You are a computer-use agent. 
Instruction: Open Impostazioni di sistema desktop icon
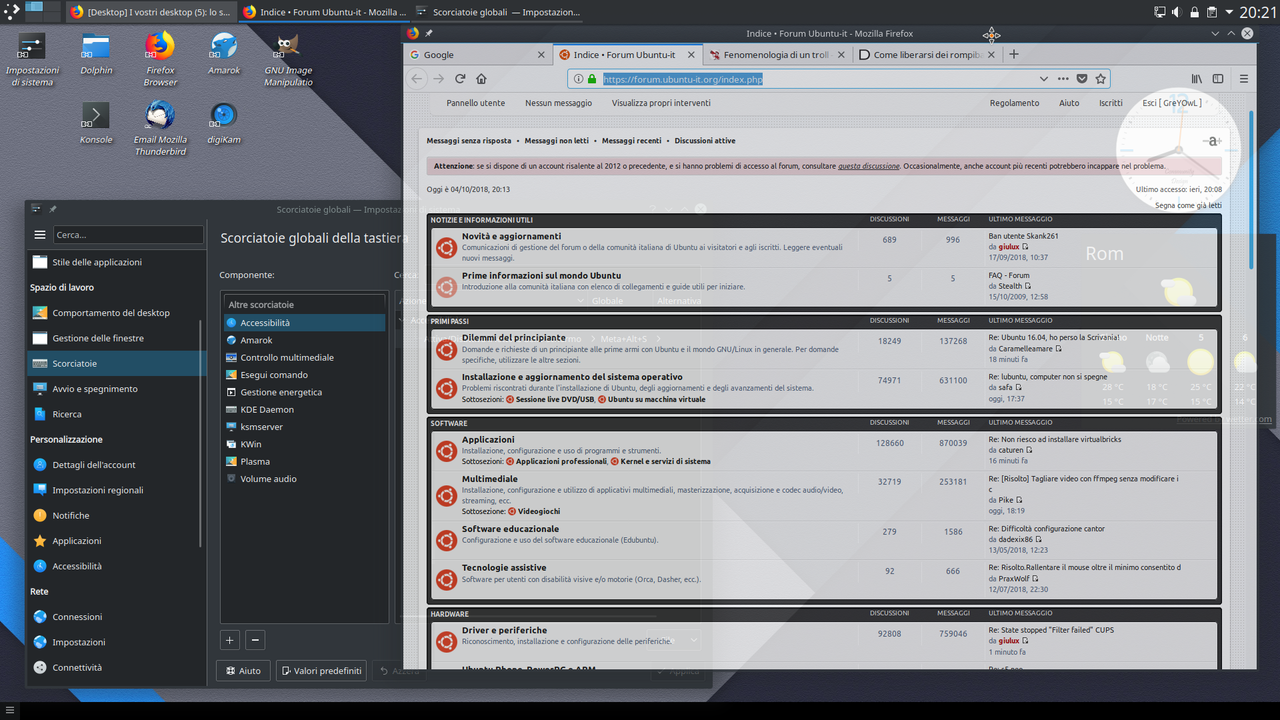click(32, 60)
